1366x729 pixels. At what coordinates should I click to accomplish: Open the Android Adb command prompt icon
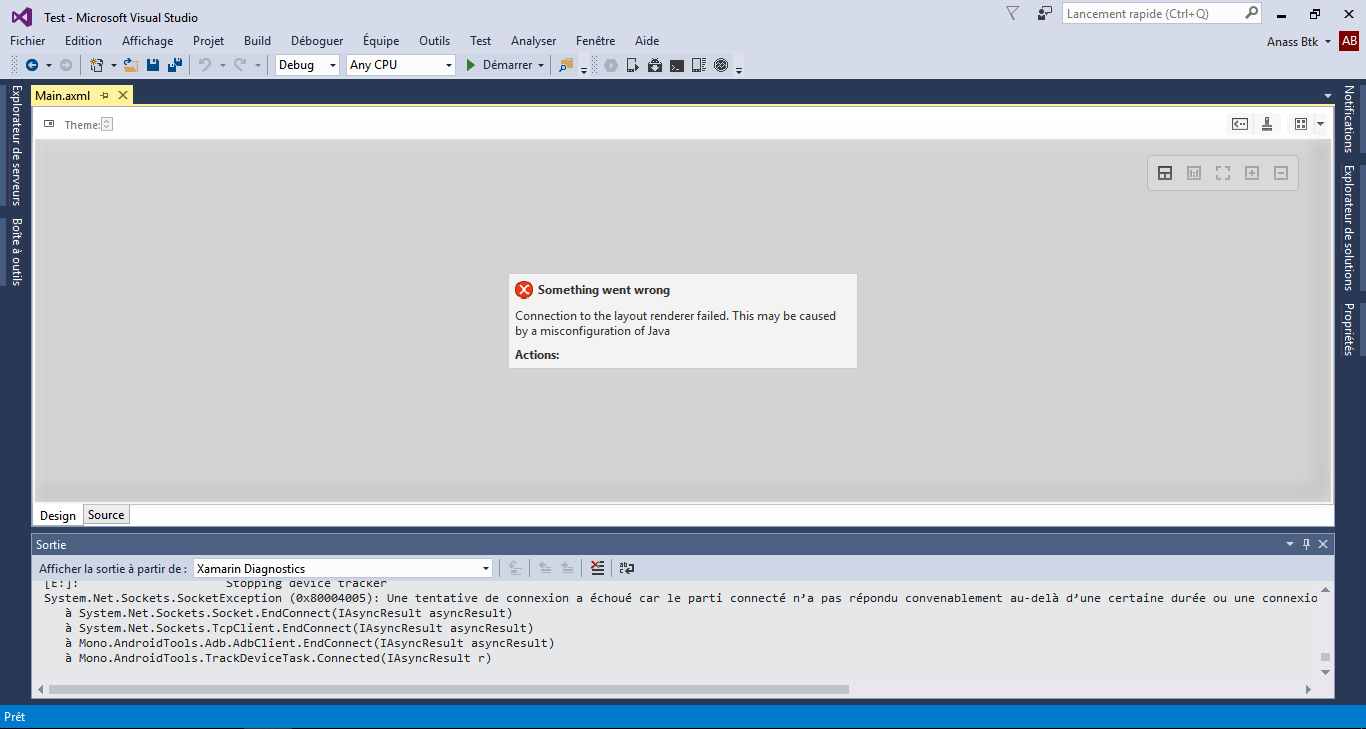677,65
